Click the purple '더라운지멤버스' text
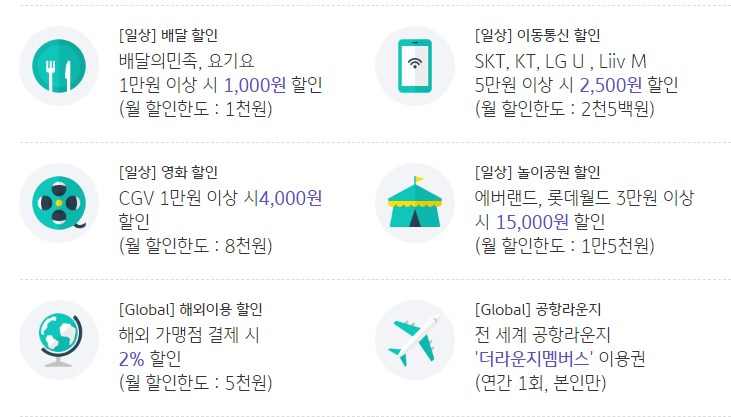This screenshot has width=731, height=417. tap(534, 359)
